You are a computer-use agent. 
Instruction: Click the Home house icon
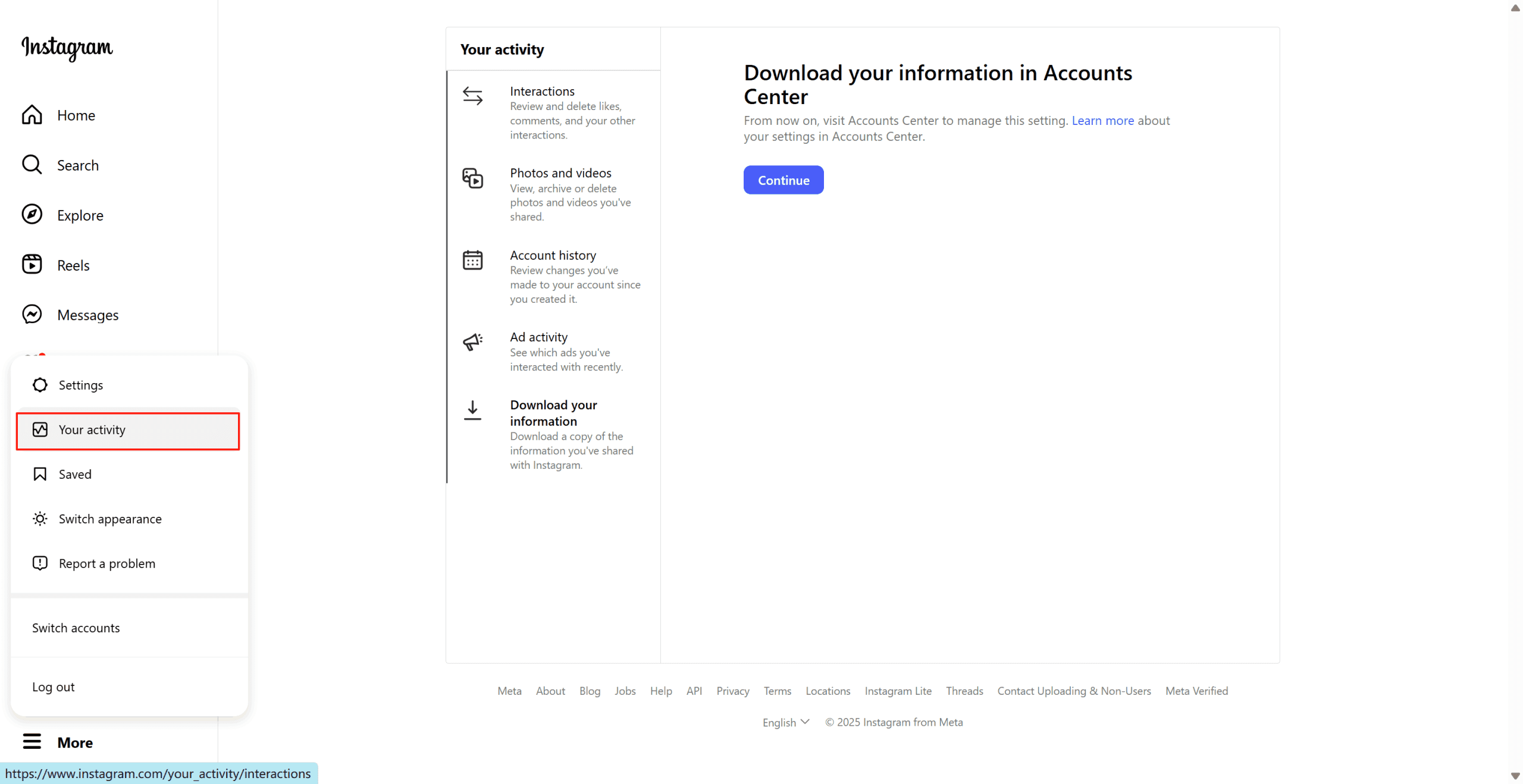(x=32, y=115)
